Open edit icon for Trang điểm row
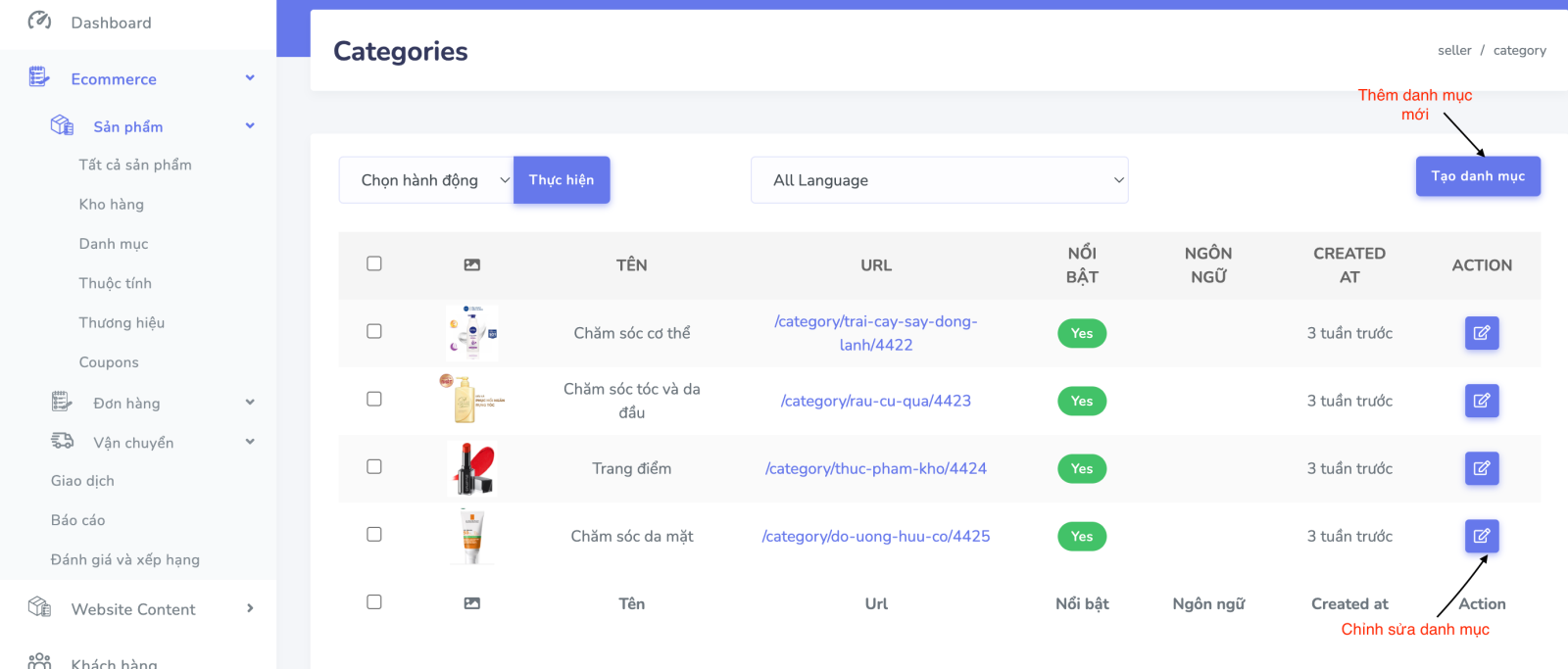1568x669 pixels. (1481, 468)
